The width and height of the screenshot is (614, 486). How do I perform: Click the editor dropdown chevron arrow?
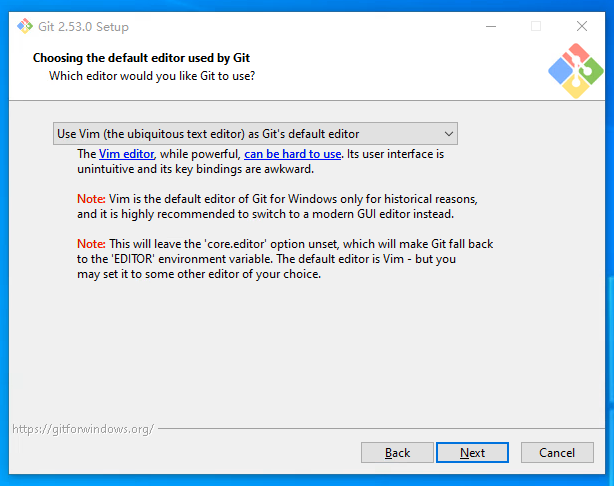[447, 133]
